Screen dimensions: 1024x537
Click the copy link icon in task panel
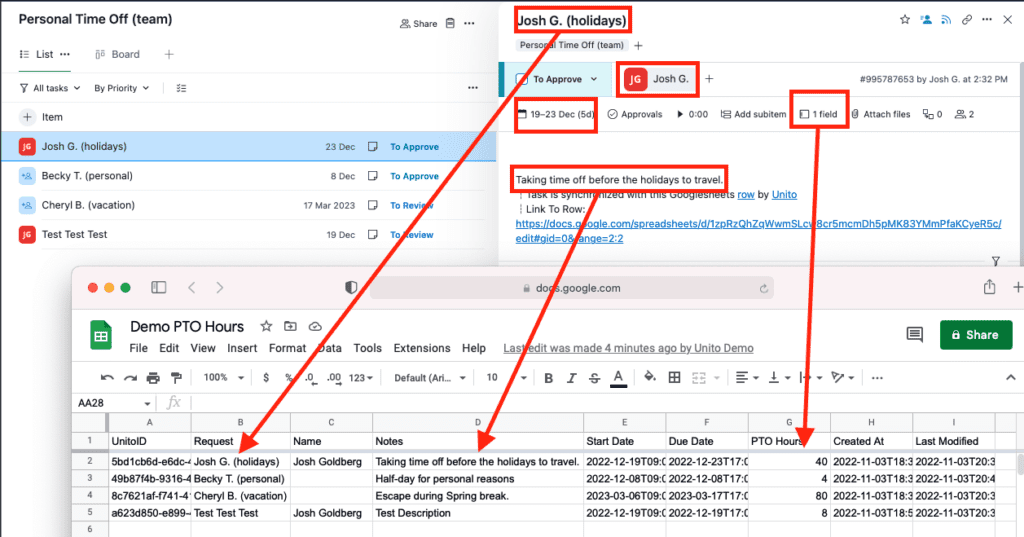pos(966,19)
